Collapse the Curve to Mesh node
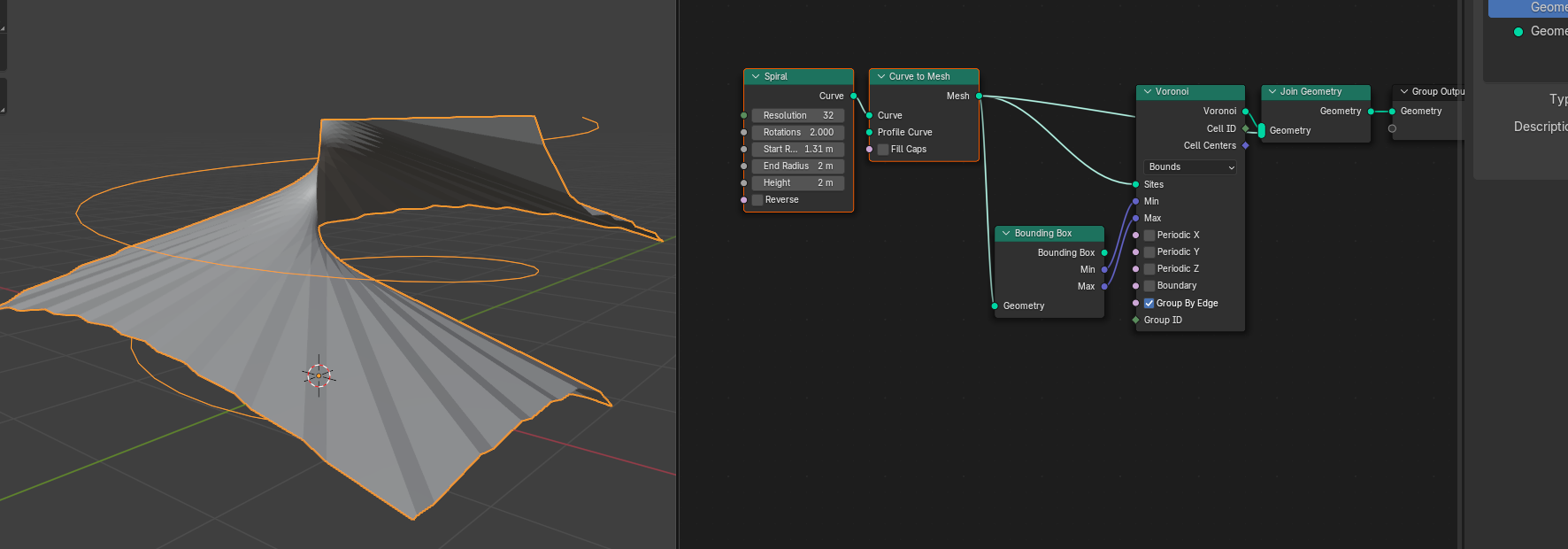1568x549 pixels. (881, 77)
